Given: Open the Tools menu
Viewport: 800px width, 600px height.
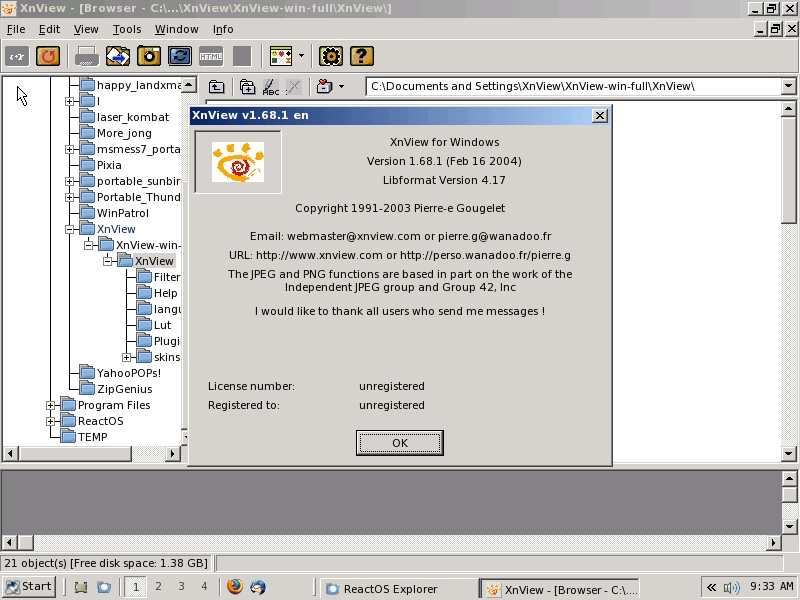Looking at the screenshot, I should [x=126, y=29].
